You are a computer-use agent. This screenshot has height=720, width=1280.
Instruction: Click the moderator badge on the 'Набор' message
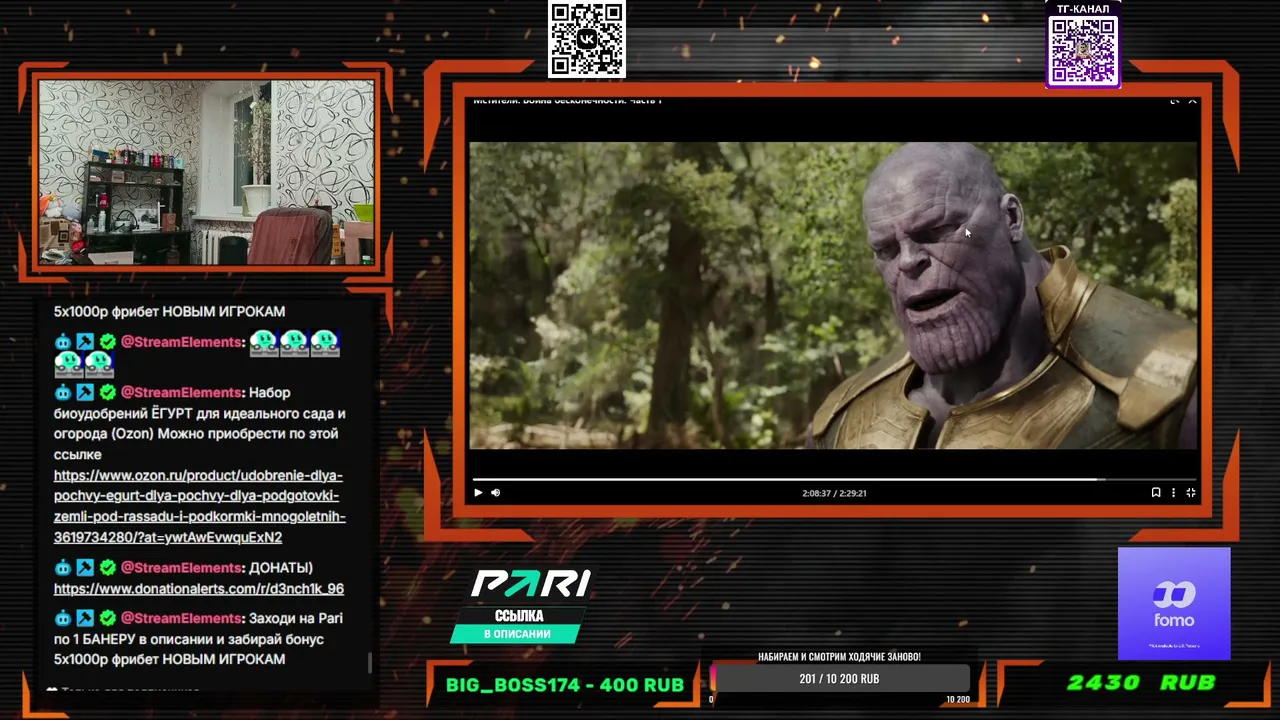(x=85, y=392)
